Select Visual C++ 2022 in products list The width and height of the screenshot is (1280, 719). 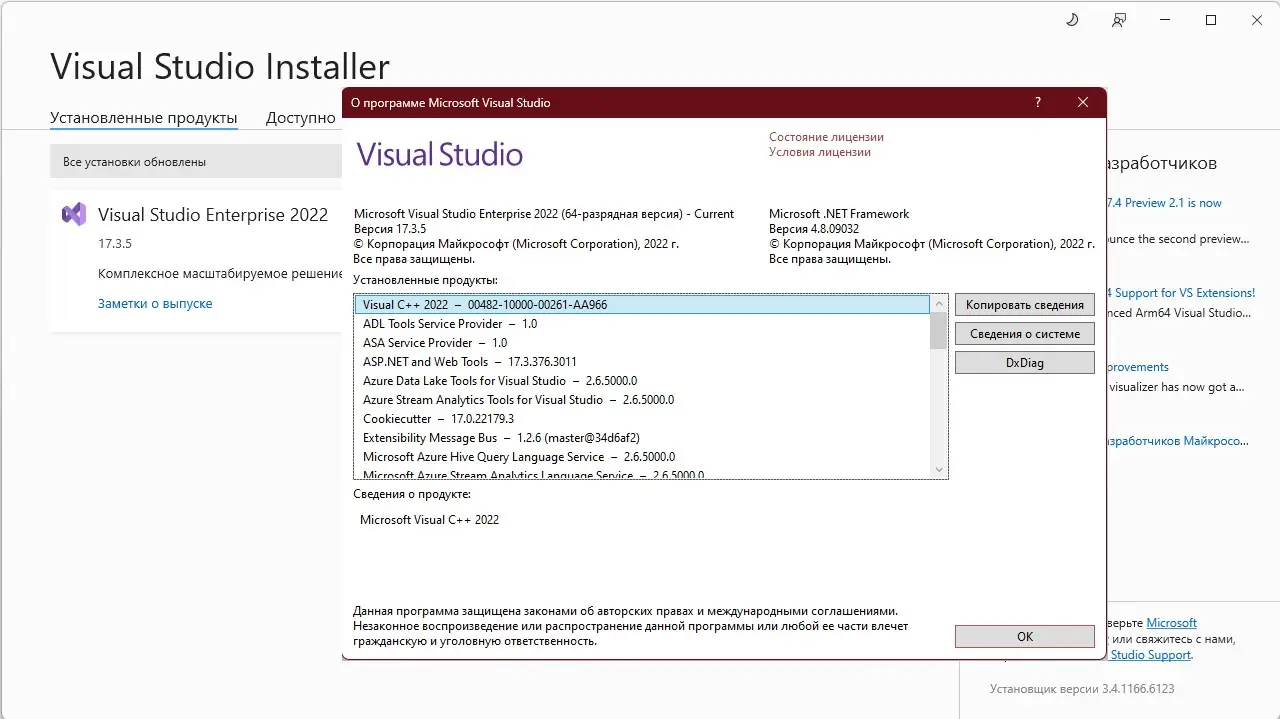(642, 305)
